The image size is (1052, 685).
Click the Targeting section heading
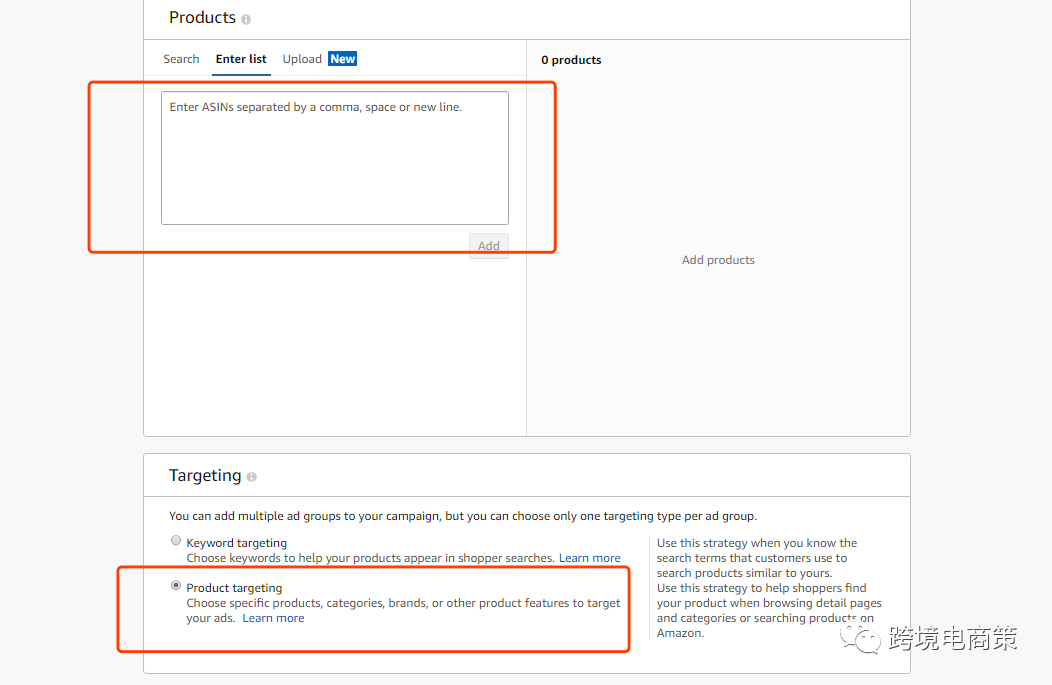[205, 476]
